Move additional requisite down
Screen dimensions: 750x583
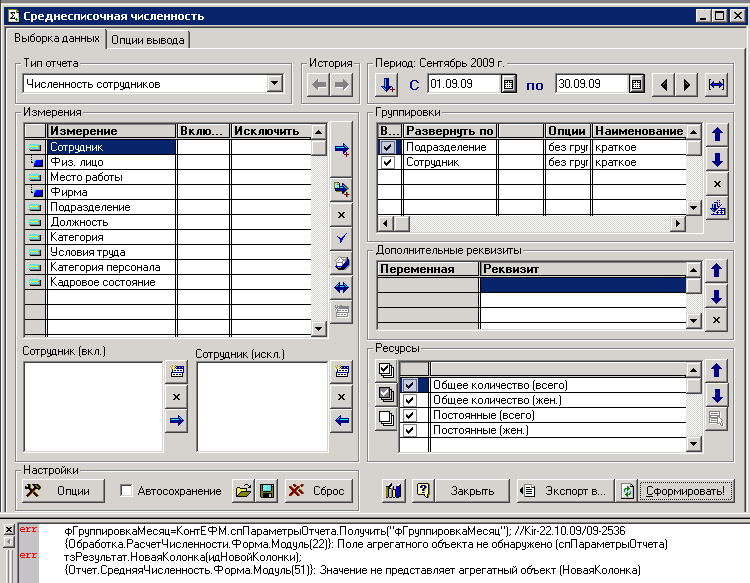pos(716,296)
